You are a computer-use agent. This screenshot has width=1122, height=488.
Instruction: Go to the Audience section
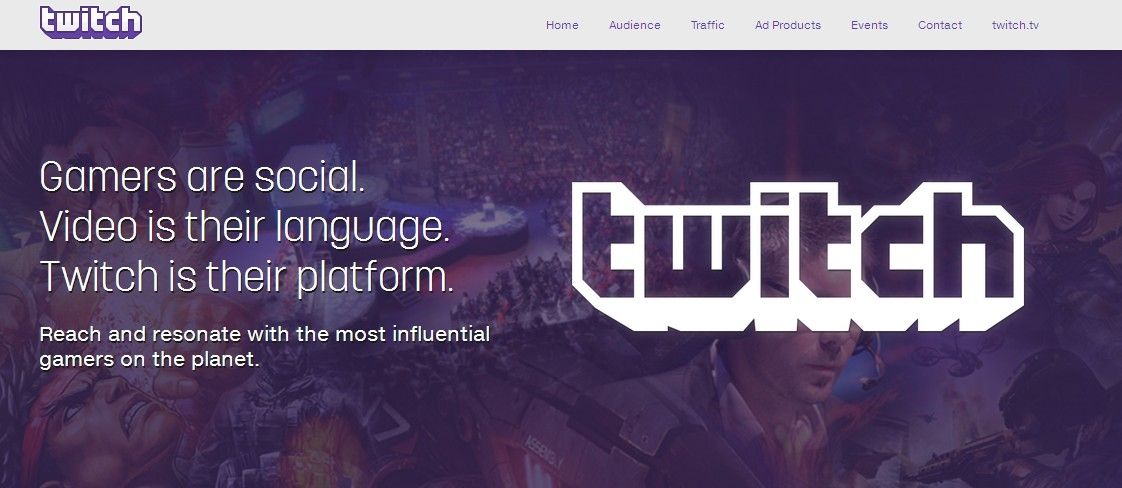[635, 25]
